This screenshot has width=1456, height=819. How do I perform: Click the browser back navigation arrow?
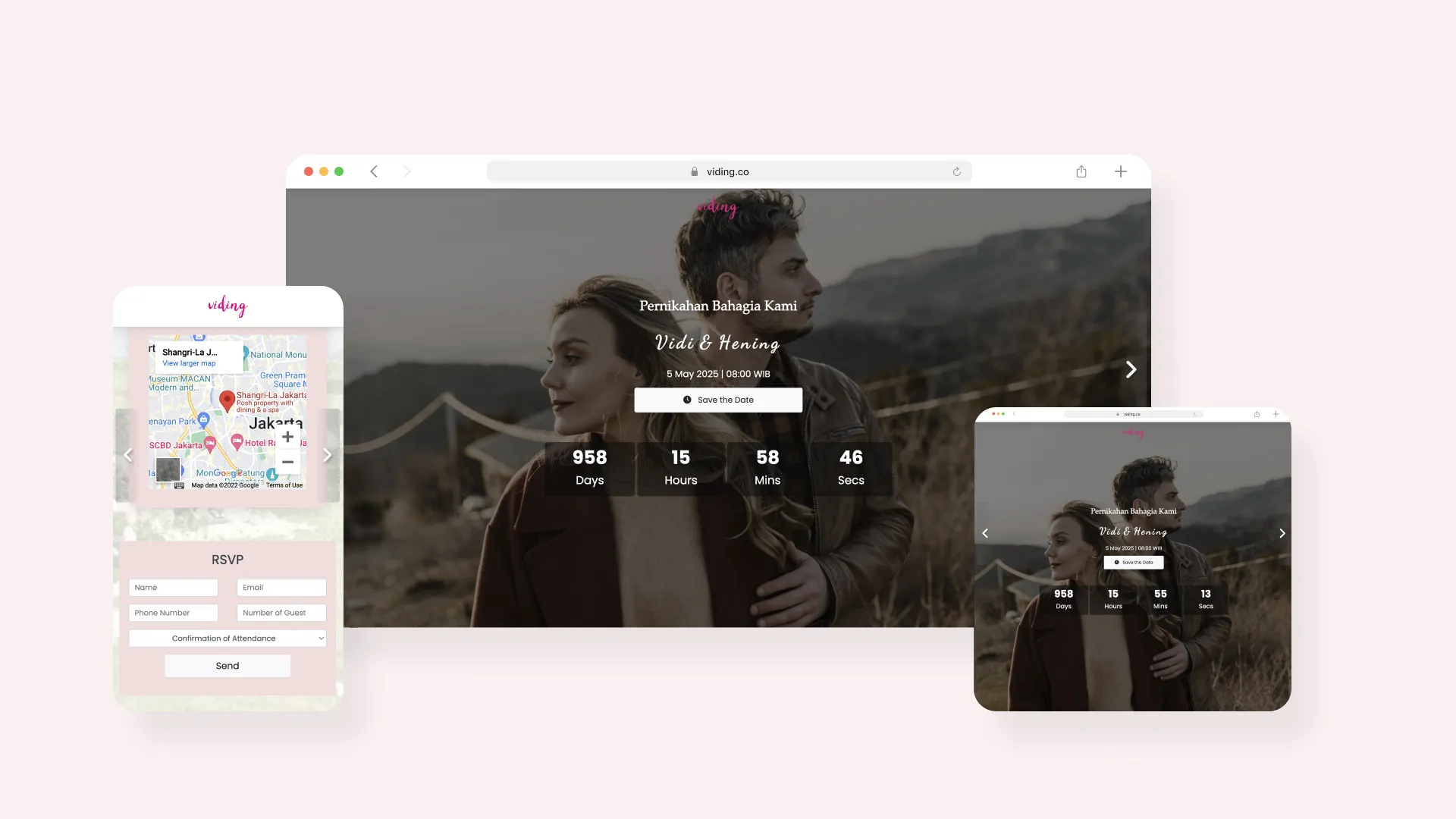(374, 171)
